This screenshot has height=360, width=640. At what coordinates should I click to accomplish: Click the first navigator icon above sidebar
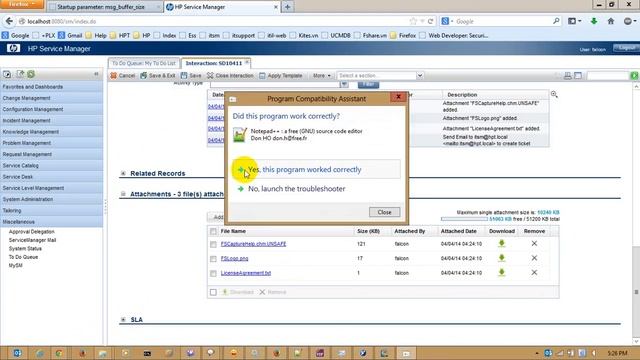pos(7,74)
